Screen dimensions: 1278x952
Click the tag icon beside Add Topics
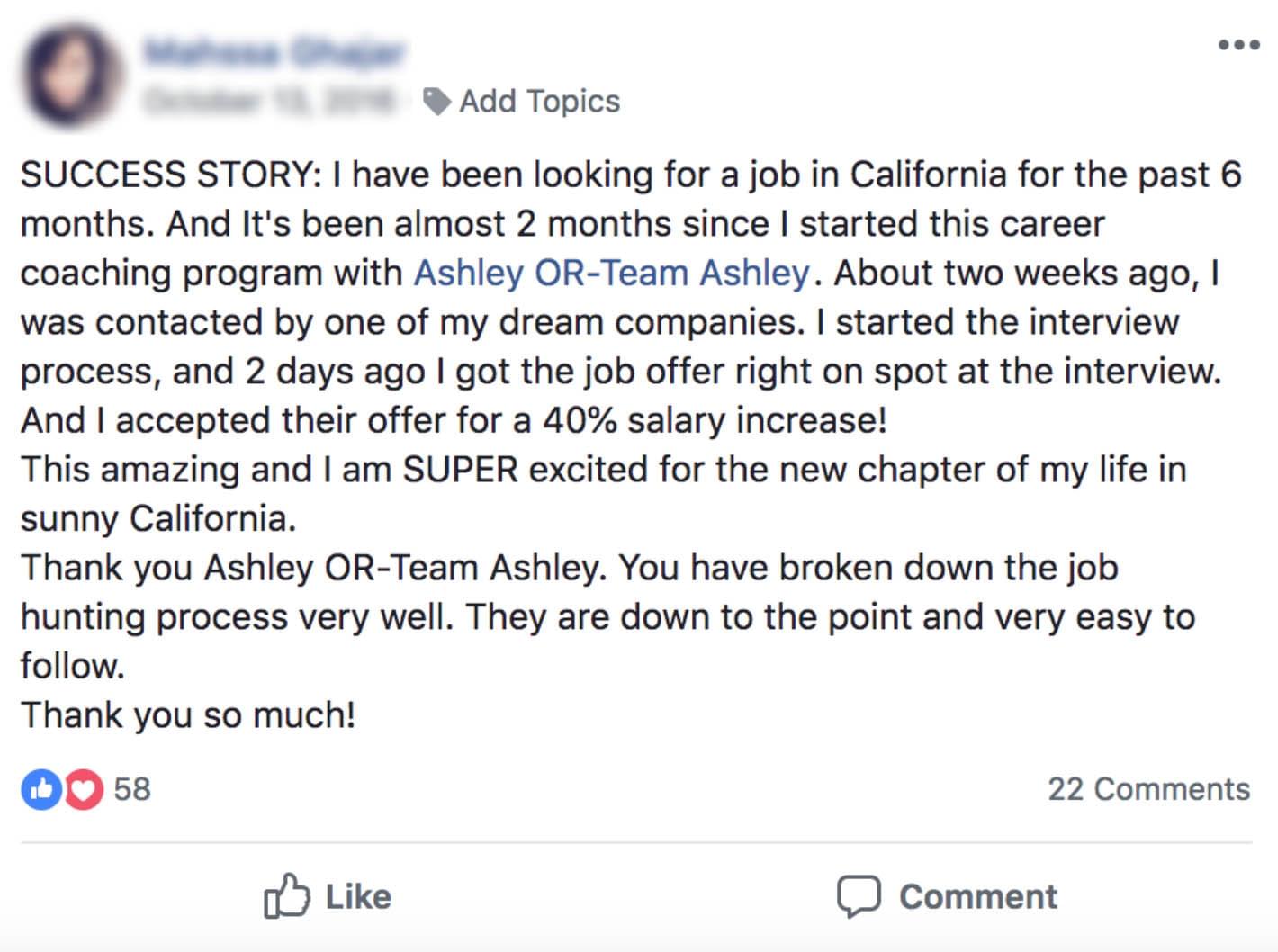436,102
